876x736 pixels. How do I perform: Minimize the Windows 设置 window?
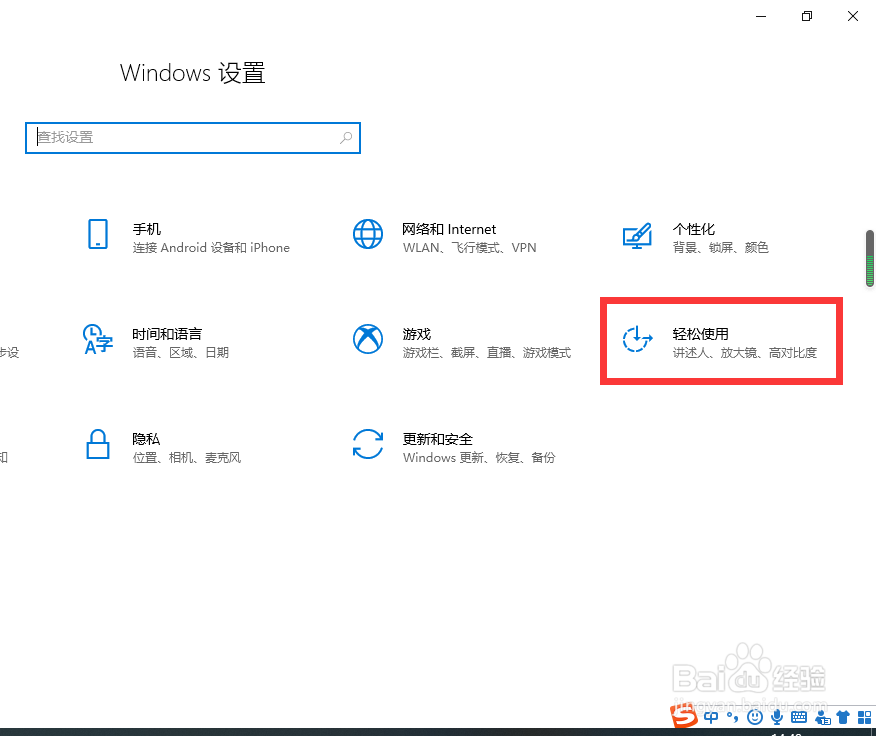tap(761, 16)
